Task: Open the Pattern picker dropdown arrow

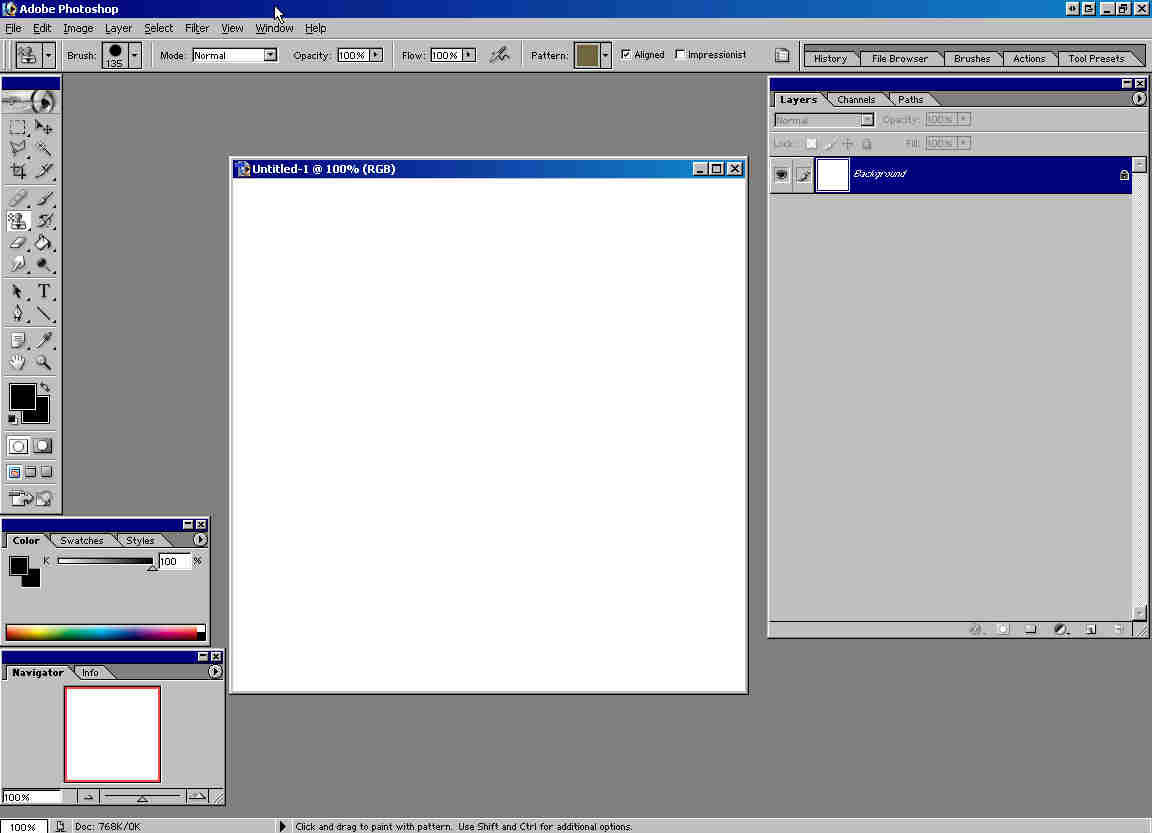Action: [x=605, y=55]
